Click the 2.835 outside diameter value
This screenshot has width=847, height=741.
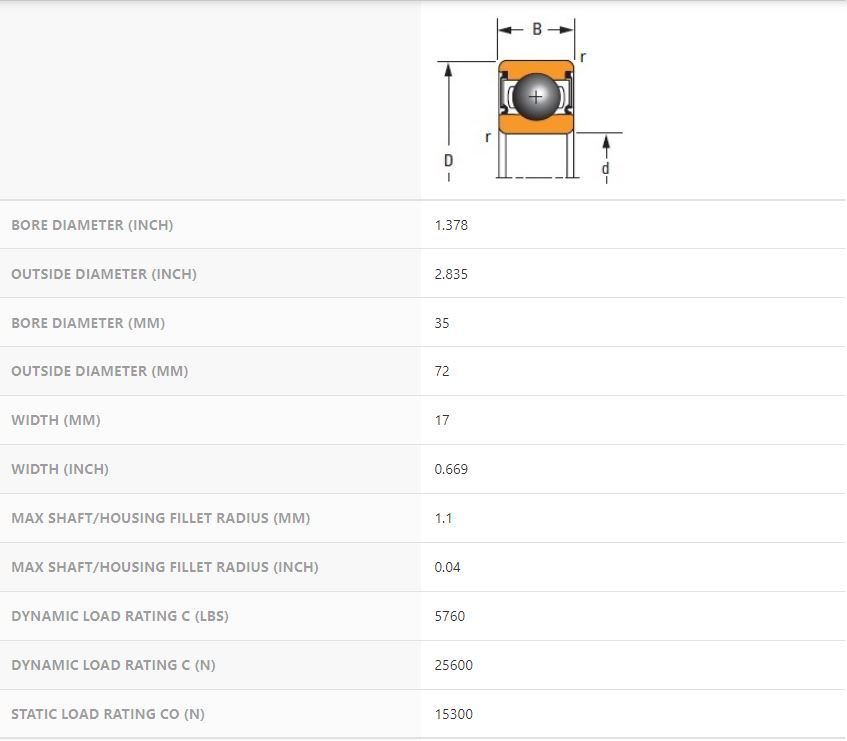[x=451, y=274]
